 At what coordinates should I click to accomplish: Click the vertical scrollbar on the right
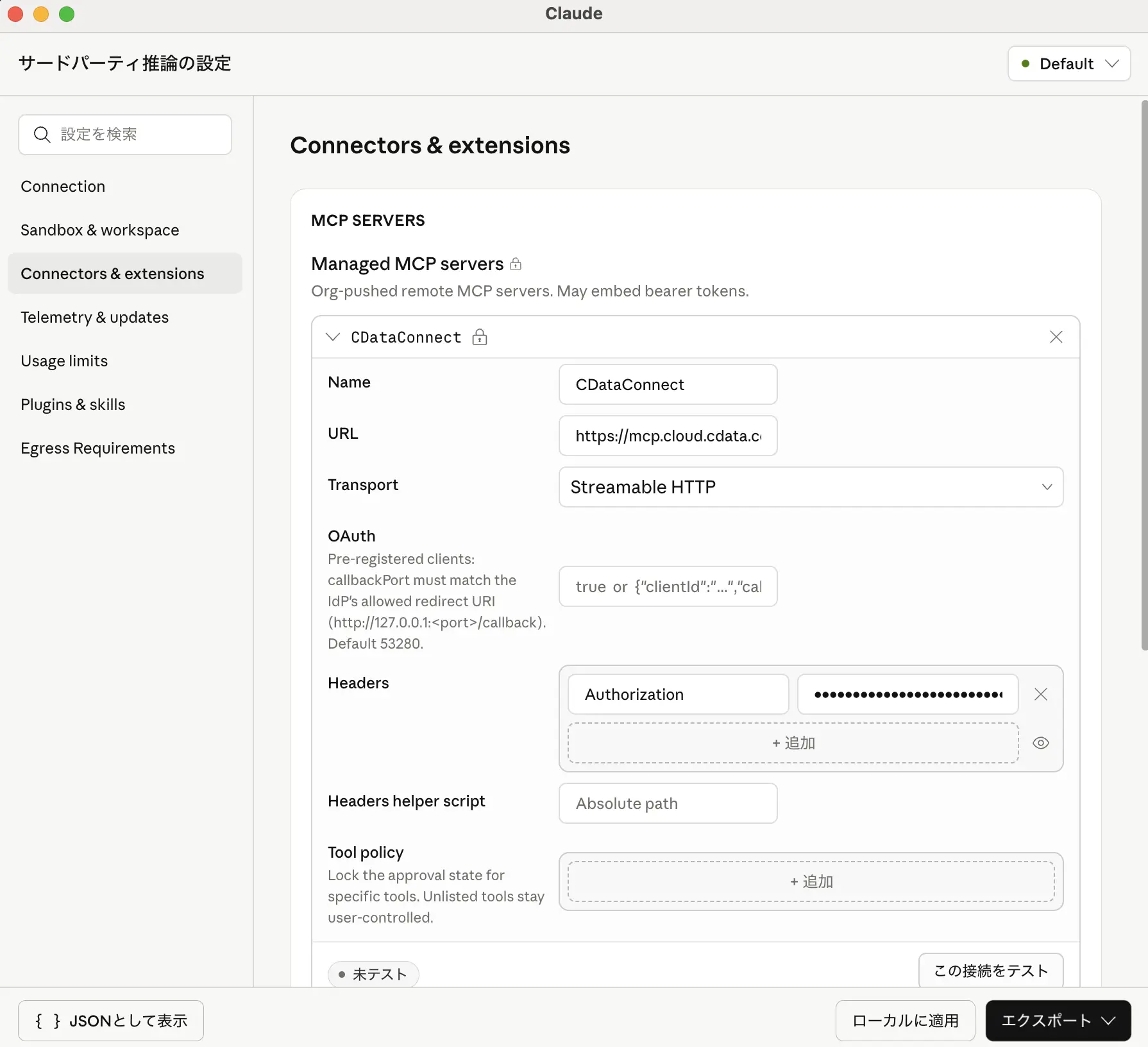(1144, 375)
